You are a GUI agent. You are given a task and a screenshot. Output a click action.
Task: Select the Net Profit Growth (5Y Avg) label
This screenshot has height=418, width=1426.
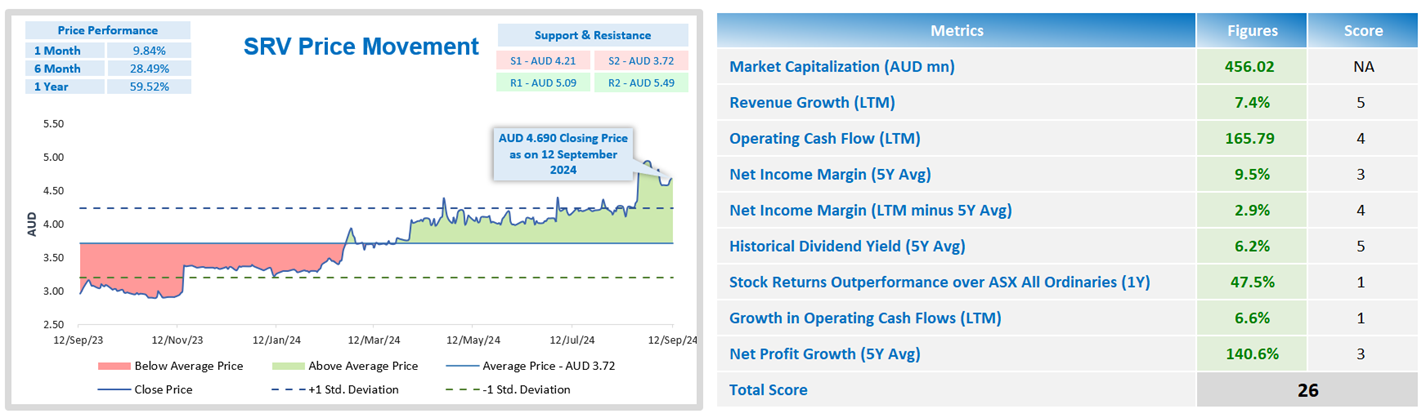tap(824, 355)
